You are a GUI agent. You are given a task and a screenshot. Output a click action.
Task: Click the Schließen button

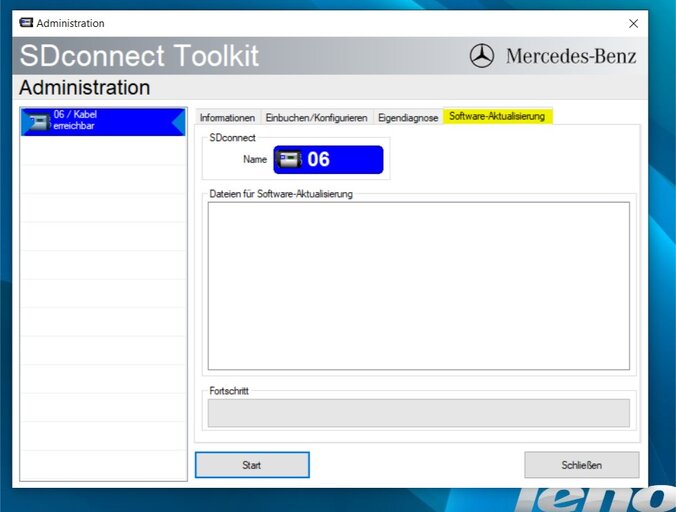582,465
